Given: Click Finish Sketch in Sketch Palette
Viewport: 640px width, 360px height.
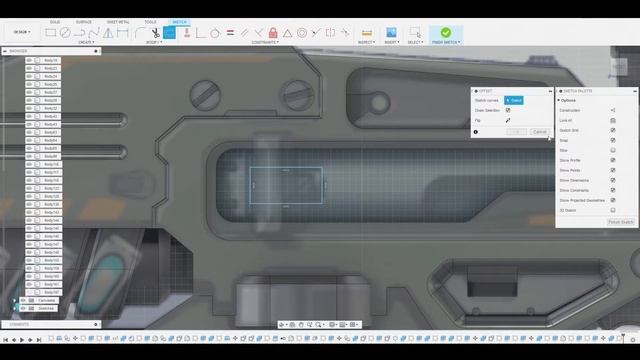Looking at the screenshot, I should coord(621,222).
